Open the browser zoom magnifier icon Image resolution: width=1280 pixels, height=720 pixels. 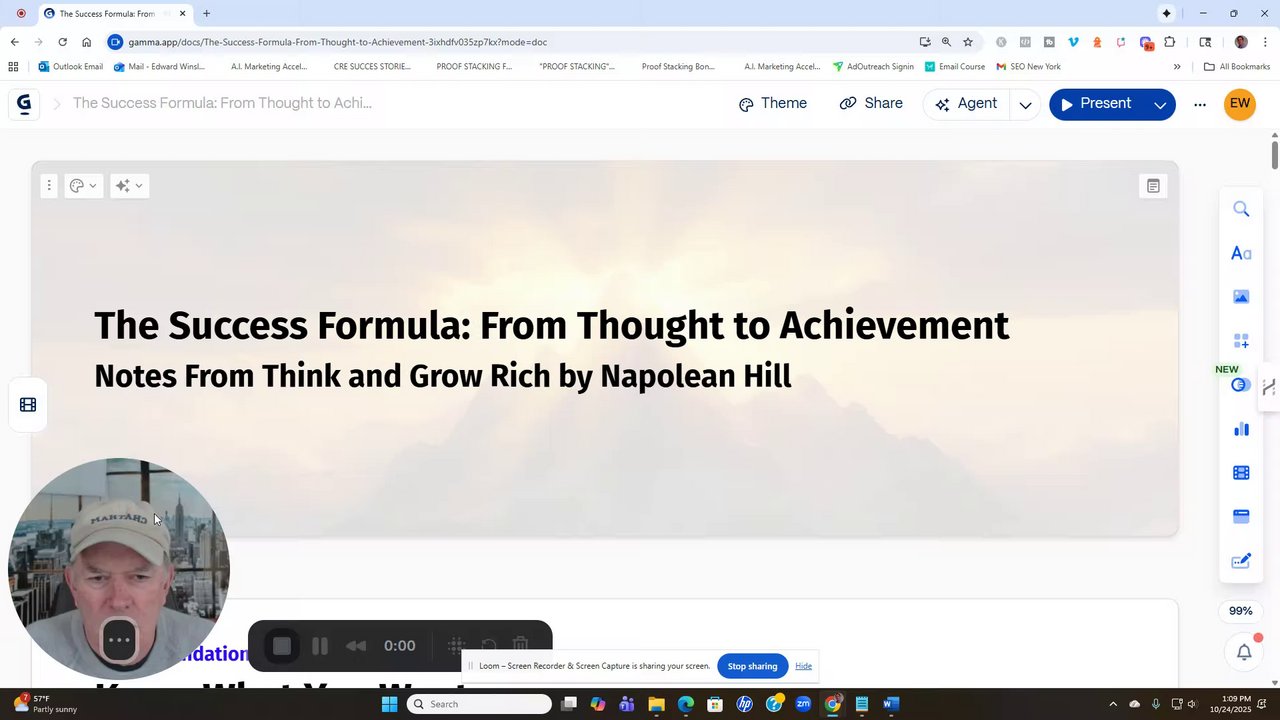click(946, 42)
